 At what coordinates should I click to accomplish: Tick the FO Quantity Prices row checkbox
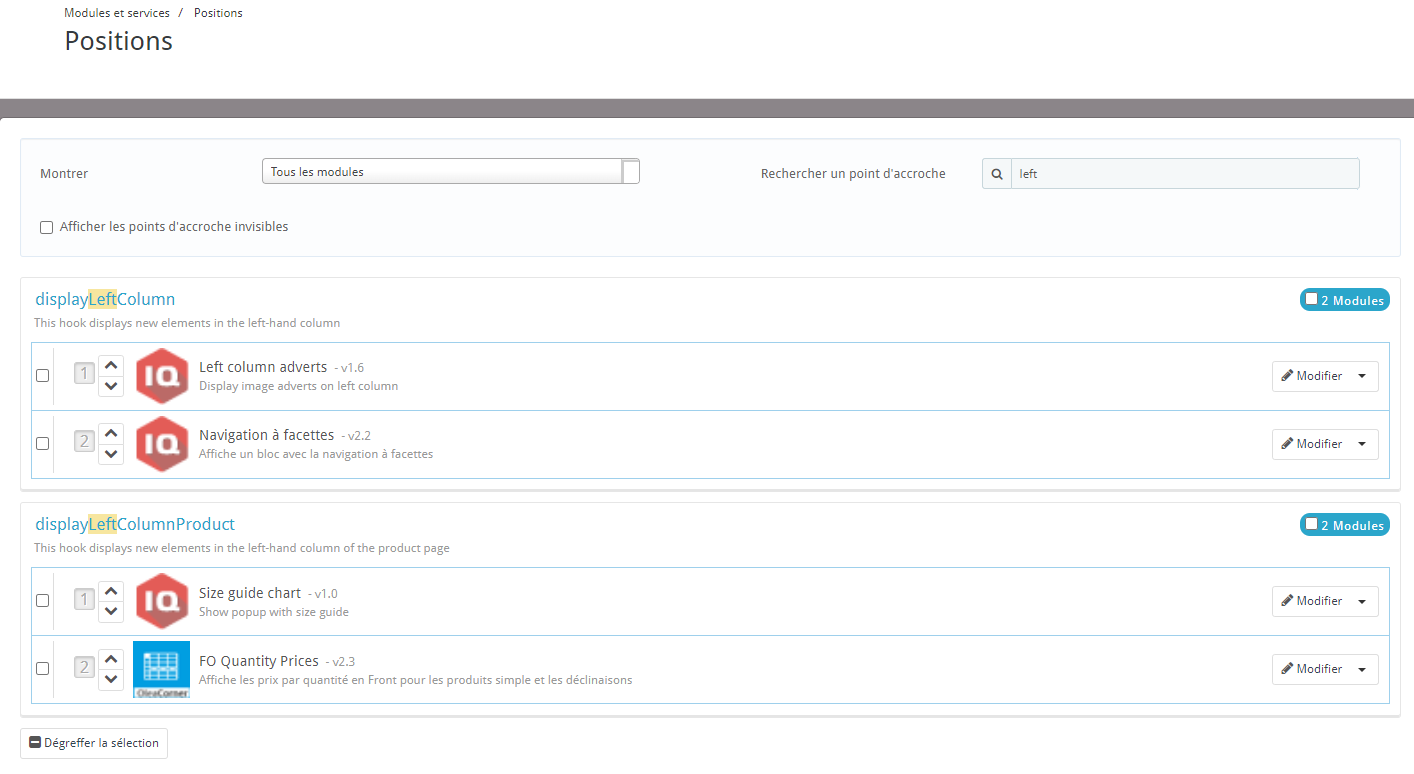pos(42,669)
